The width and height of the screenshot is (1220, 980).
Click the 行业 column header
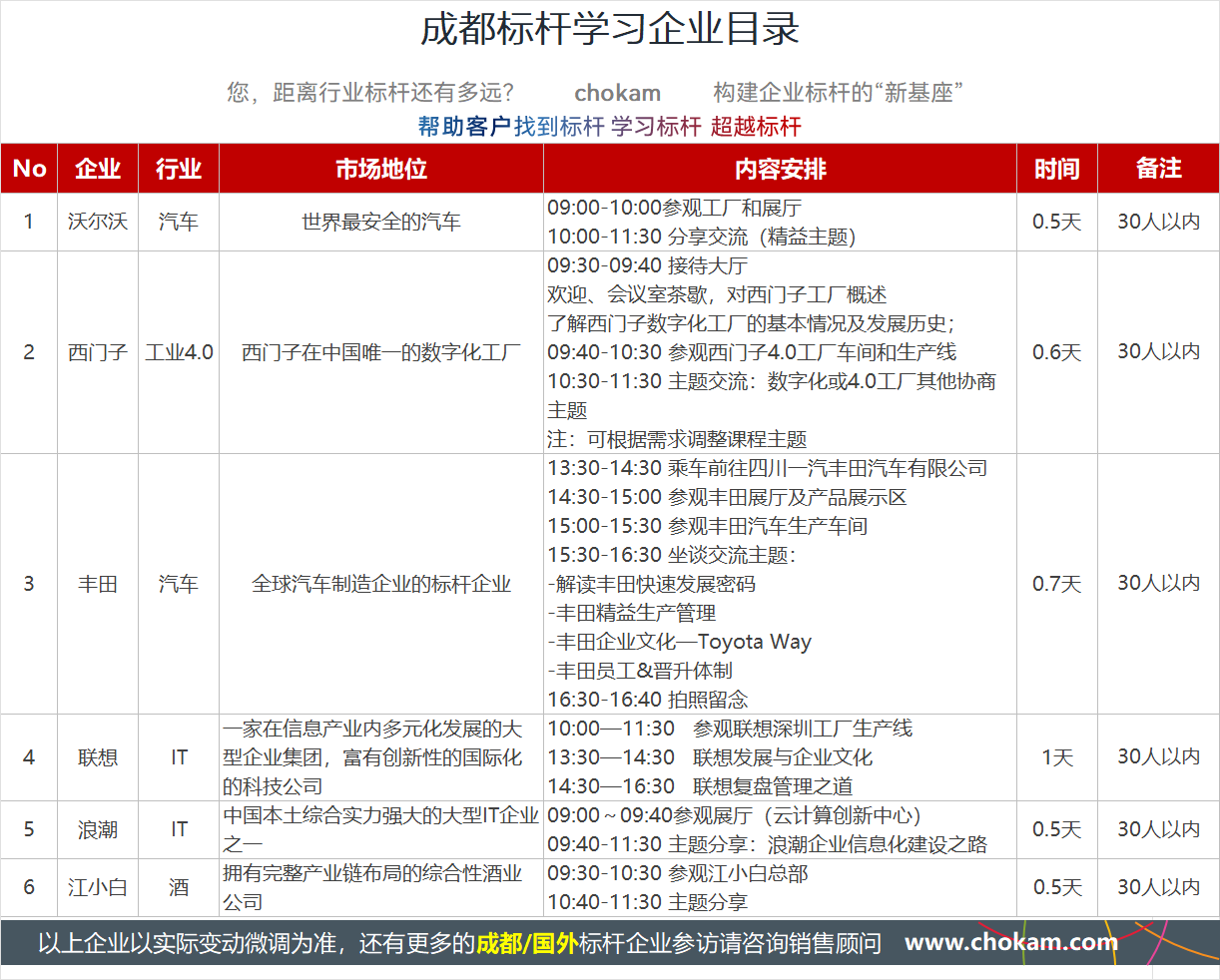click(x=179, y=169)
